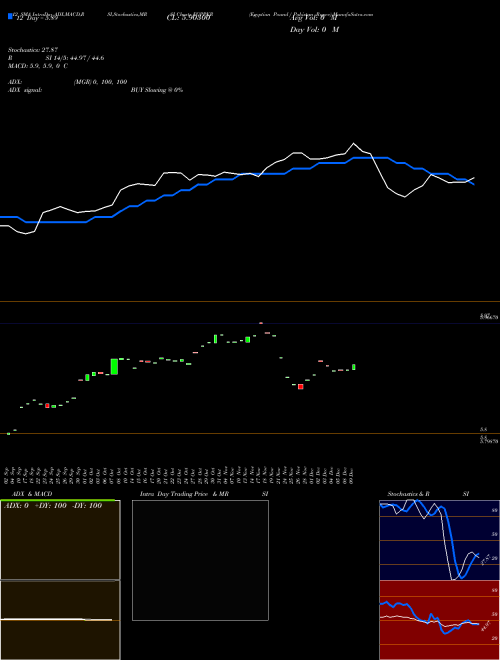
Task: Click the '(MGR) 0, 100, 100' ADX values
Action: pyautogui.click(x=101, y=82)
